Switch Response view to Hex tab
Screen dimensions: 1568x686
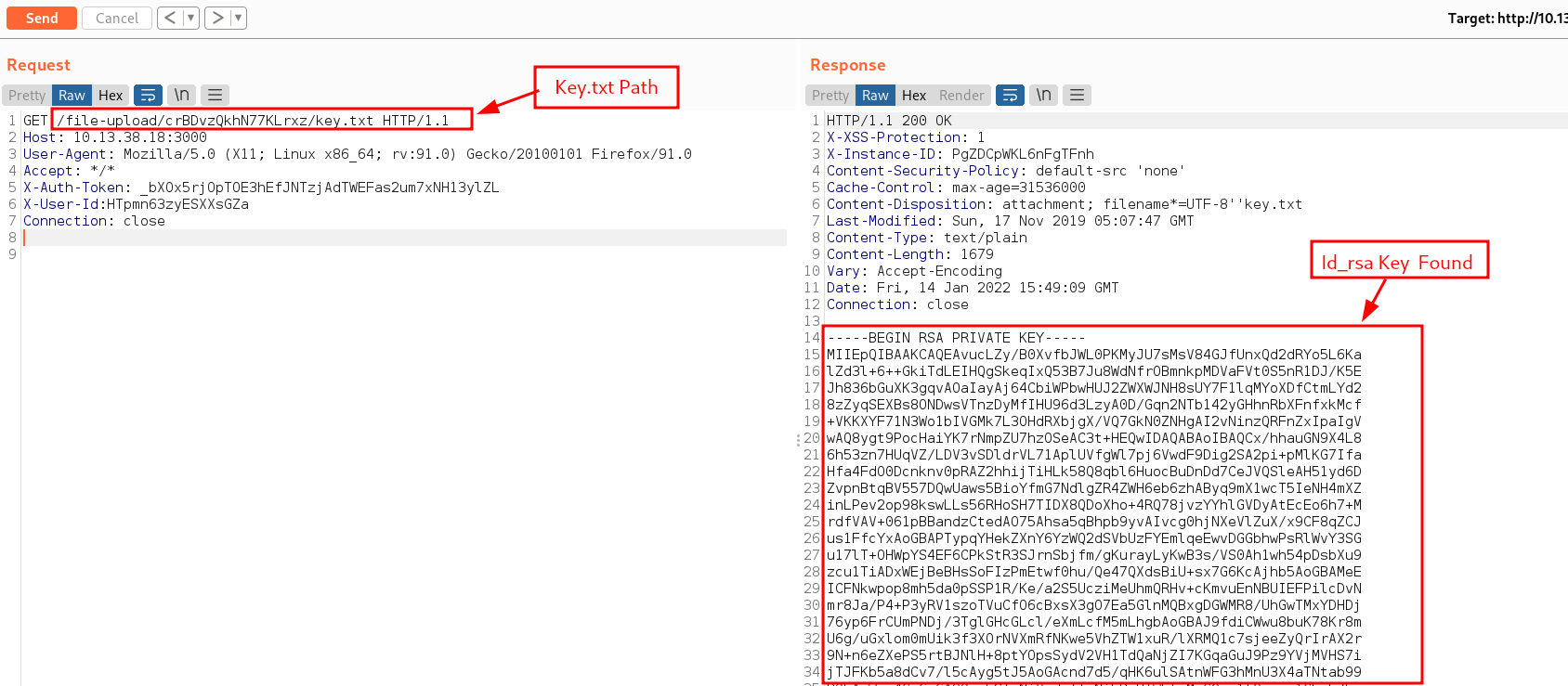[914, 95]
